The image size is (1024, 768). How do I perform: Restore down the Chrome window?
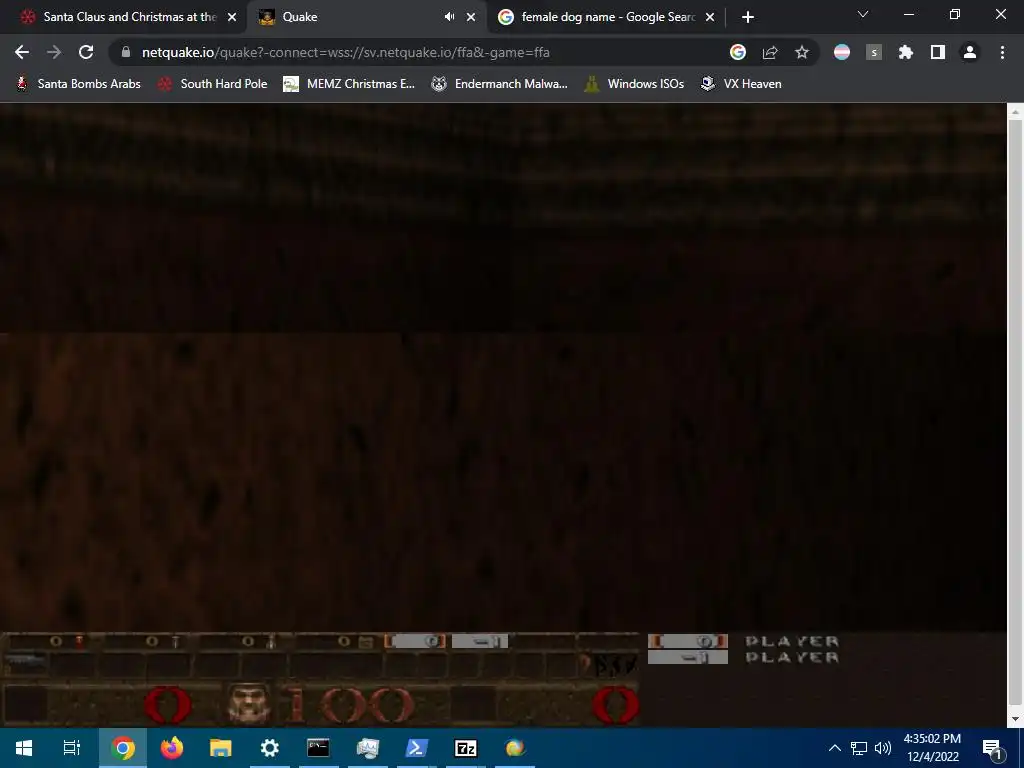(x=955, y=14)
